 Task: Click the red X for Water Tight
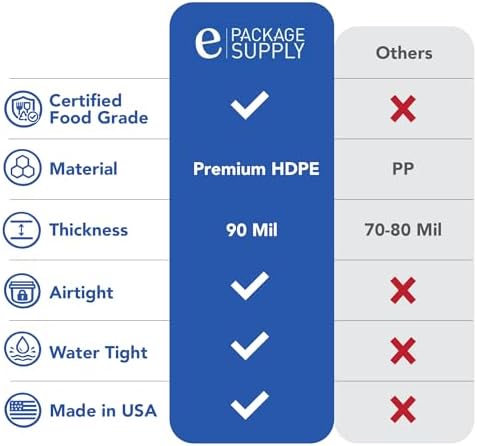(x=403, y=350)
